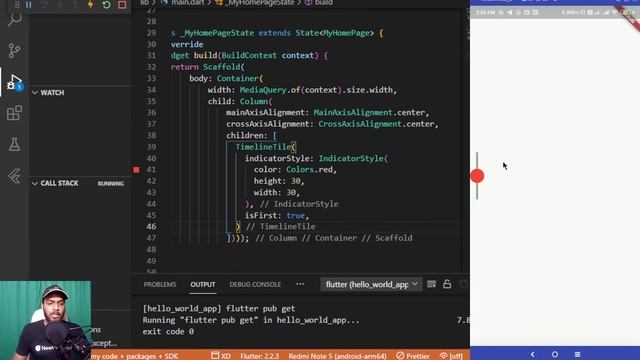Open the Search view in activity bar
640x360 pixels.
(15, 19)
